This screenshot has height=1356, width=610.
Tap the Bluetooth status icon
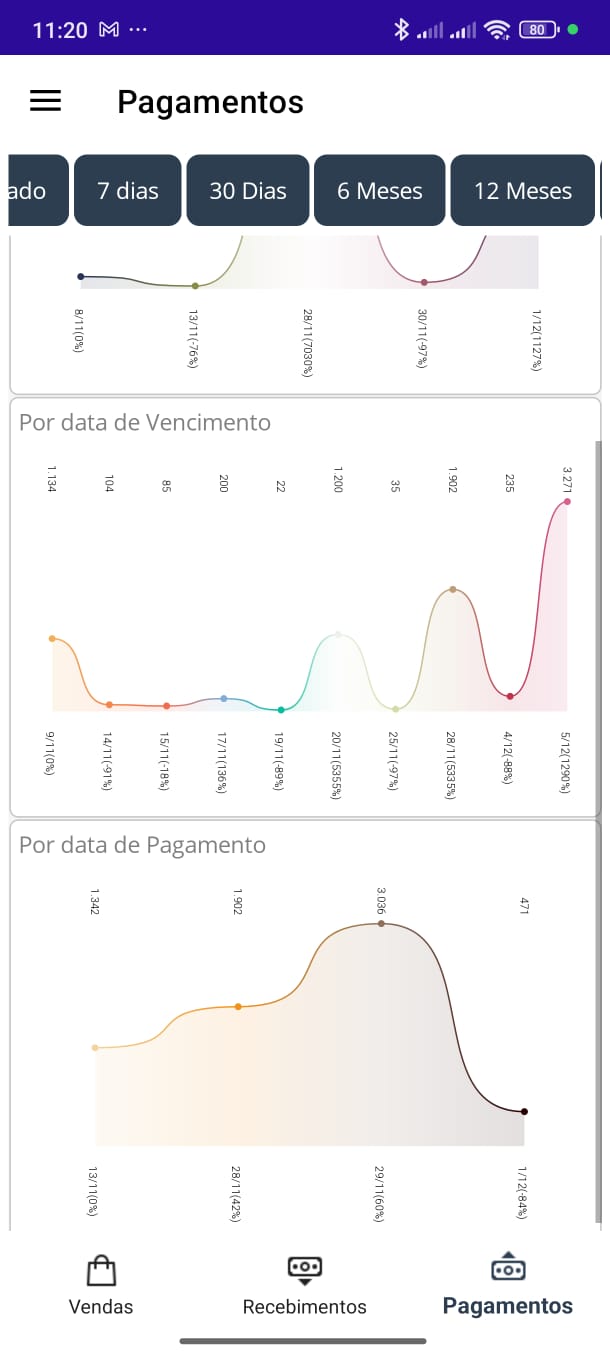(x=401, y=30)
